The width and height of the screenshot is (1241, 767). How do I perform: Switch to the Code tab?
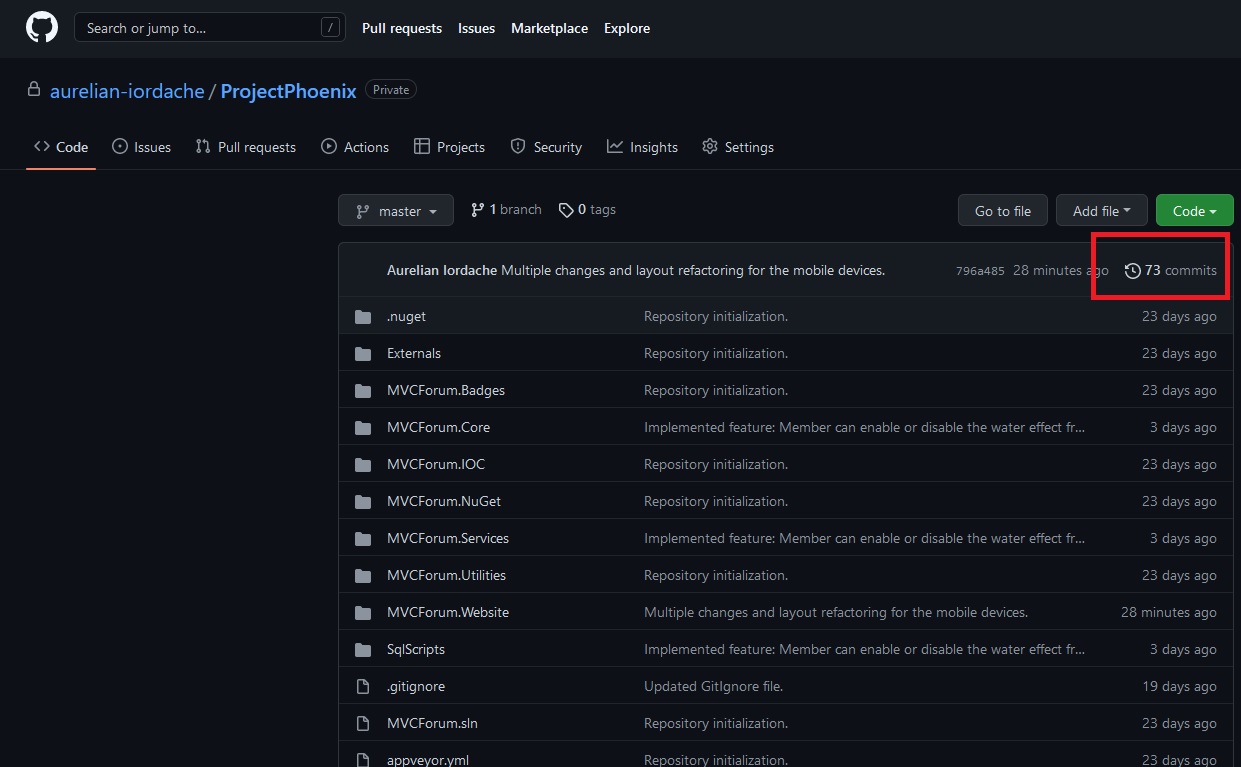tap(61, 147)
